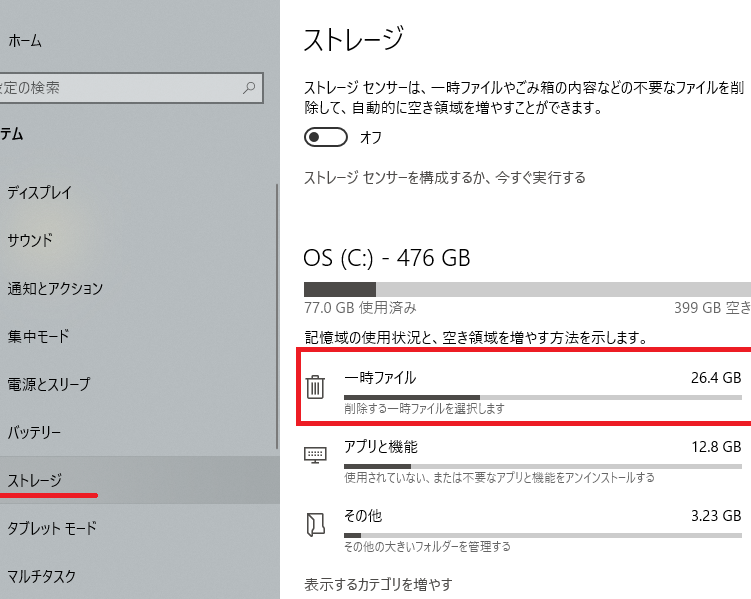
Task: Open タブレット モード settings
Action: click(x=52, y=528)
